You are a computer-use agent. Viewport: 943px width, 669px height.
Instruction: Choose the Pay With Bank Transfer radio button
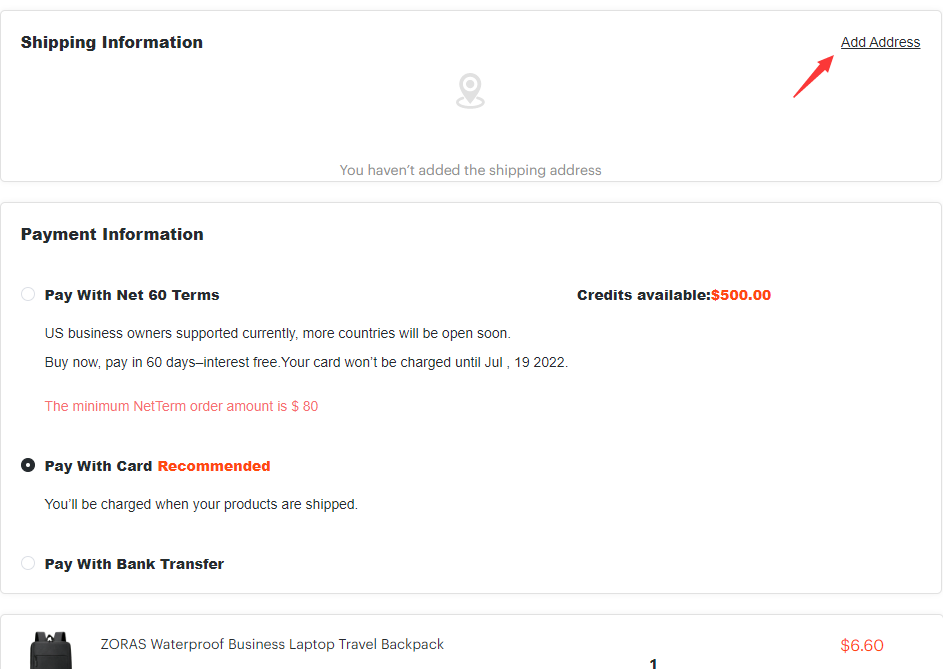pyautogui.click(x=28, y=563)
